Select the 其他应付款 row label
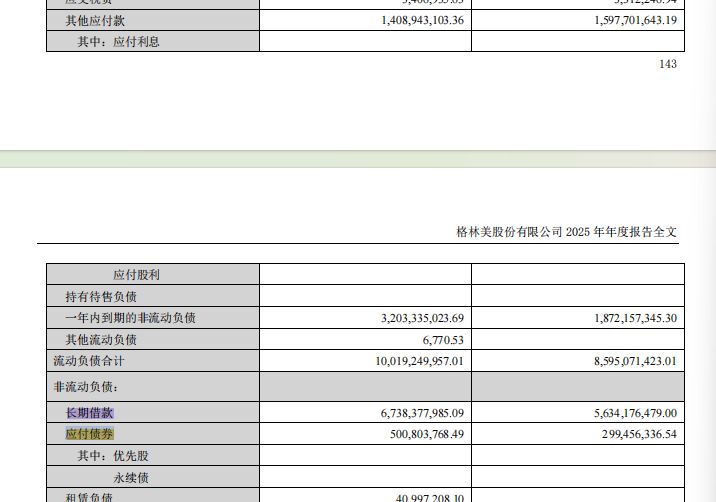The width and height of the screenshot is (716, 502). tap(95, 20)
